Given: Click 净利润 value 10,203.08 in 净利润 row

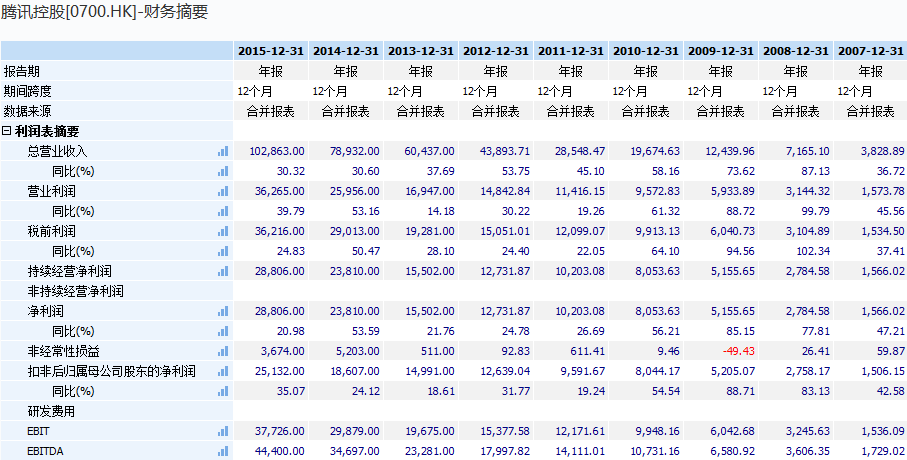Looking at the screenshot, I should pos(580,311).
